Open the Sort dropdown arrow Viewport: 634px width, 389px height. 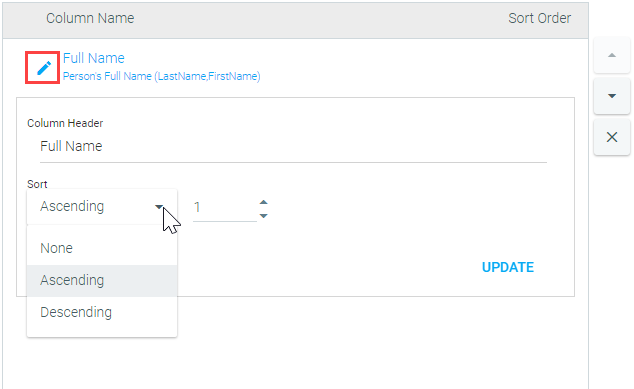pos(159,207)
